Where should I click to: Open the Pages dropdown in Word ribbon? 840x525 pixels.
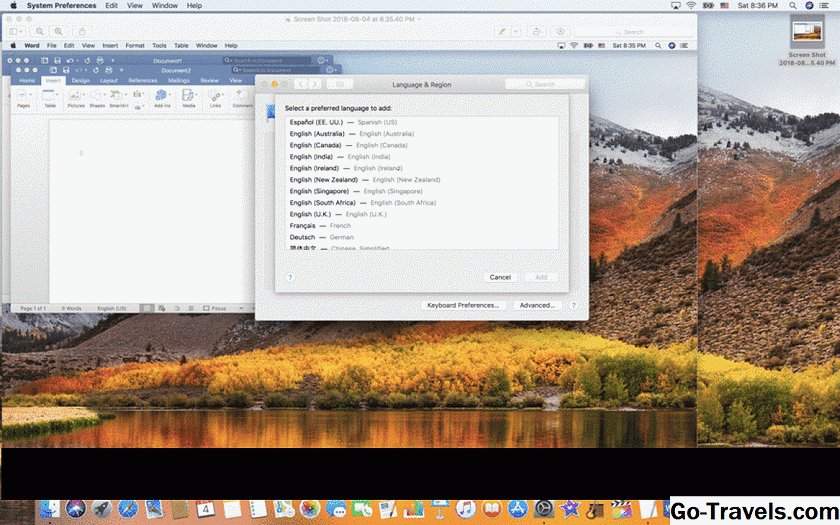23,96
